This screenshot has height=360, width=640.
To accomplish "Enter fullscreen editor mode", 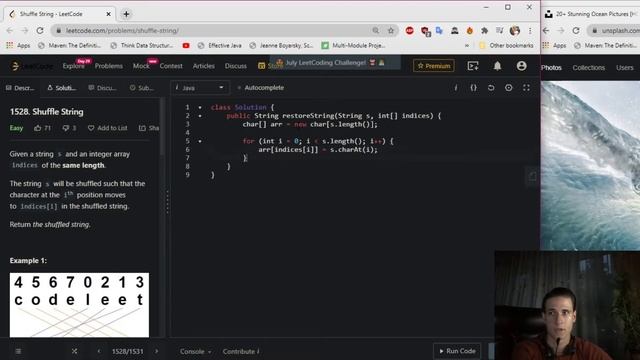I will 527,88.
